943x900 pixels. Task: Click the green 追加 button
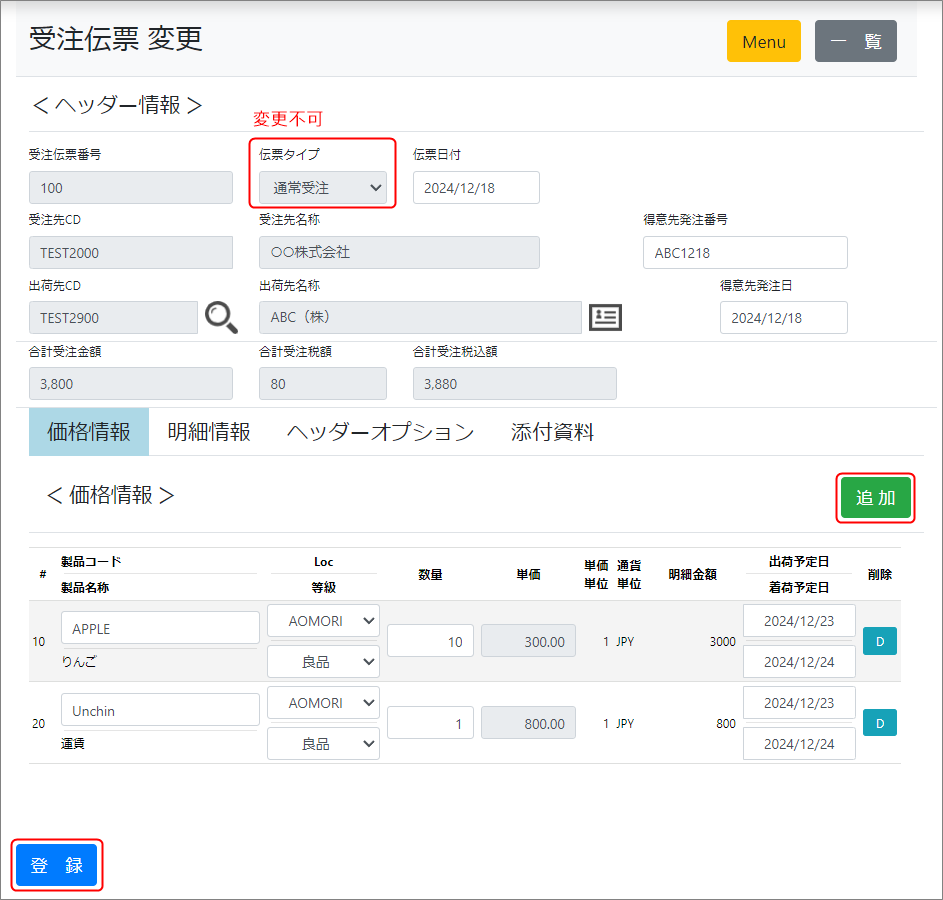(x=875, y=498)
